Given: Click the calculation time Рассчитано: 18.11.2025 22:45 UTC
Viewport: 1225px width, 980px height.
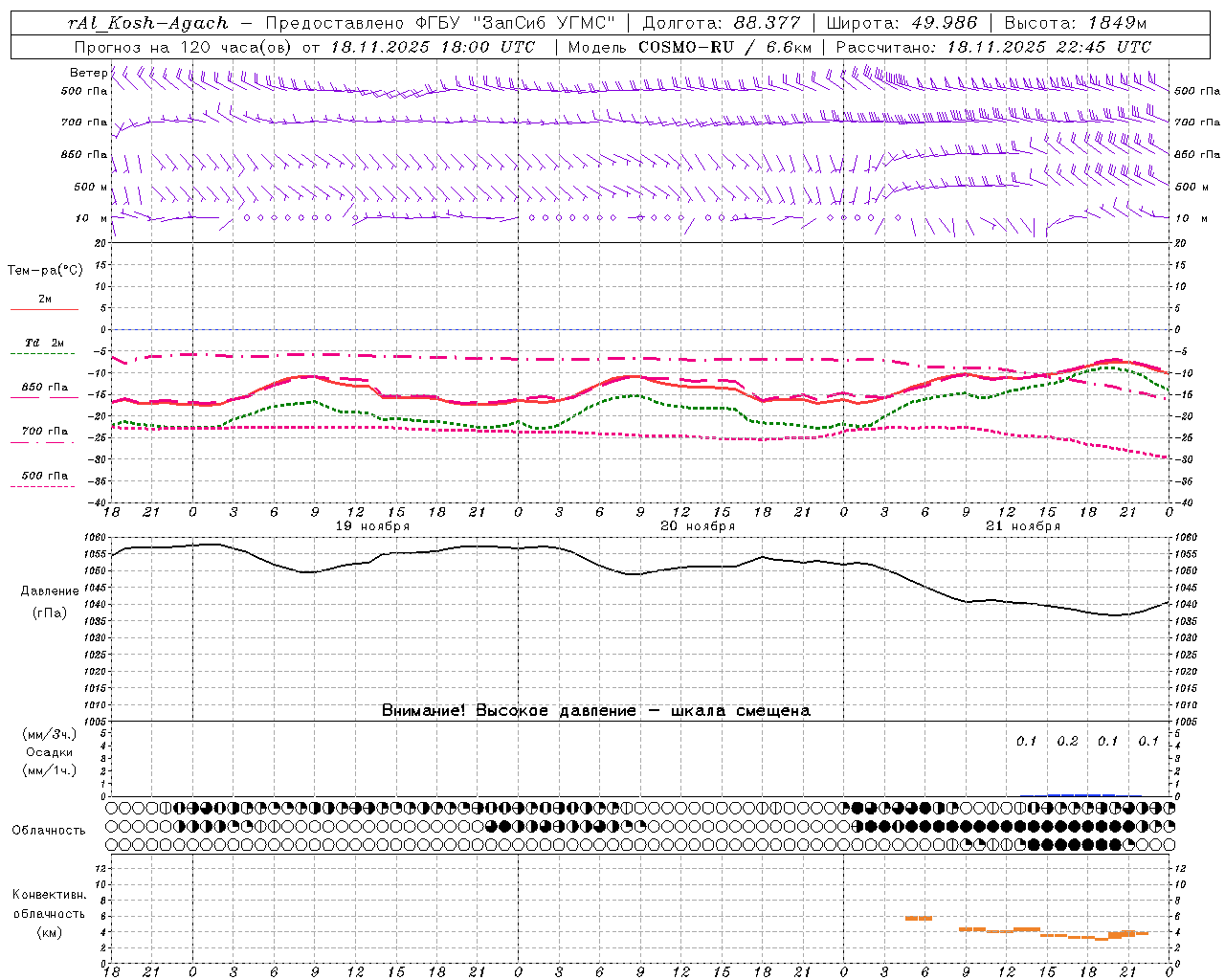Looking at the screenshot, I should (x=994, y=47).
